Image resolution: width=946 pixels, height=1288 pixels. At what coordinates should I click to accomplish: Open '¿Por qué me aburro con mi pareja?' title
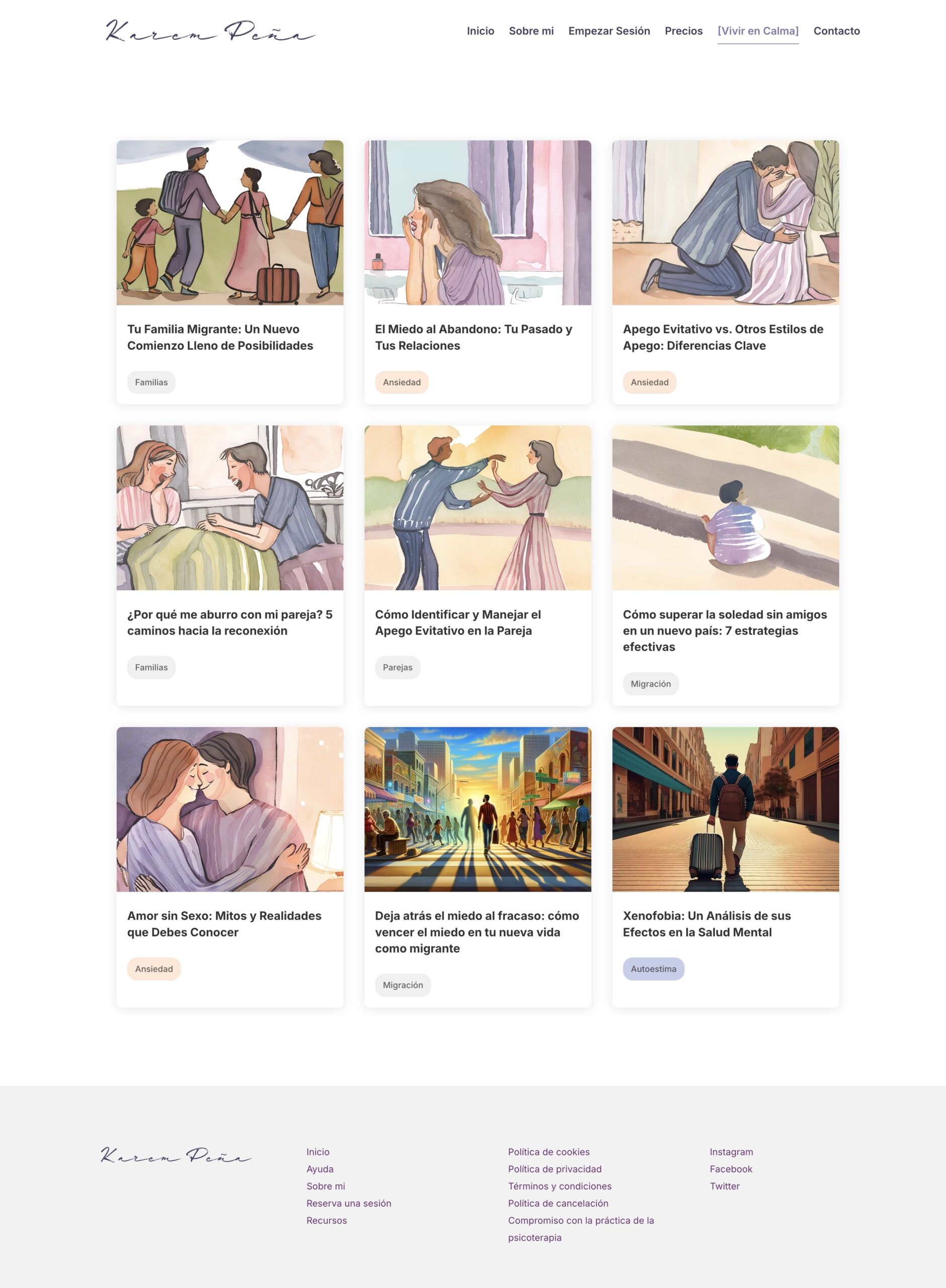[229, 622]
